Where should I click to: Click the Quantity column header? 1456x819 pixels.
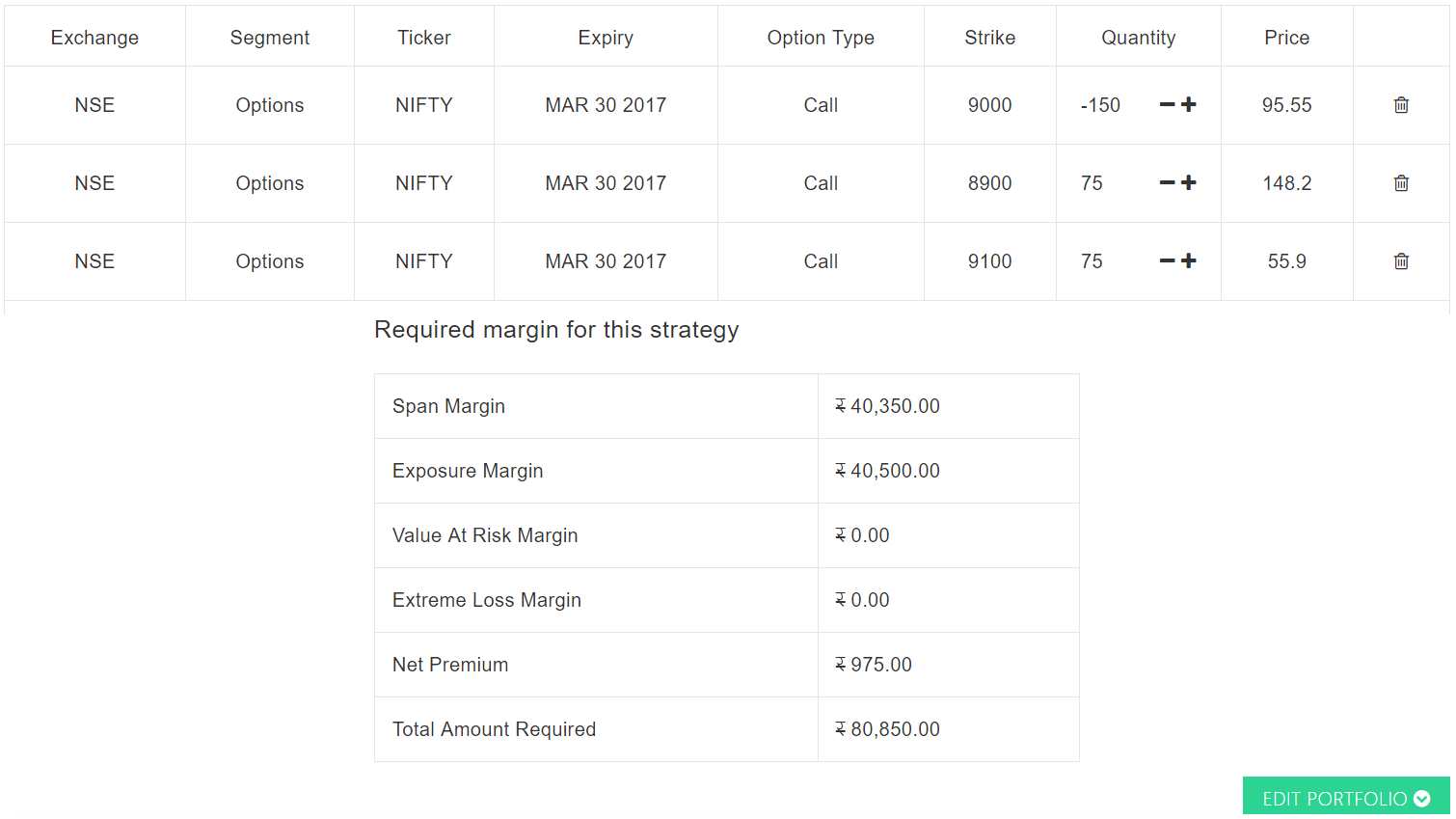1138,38
